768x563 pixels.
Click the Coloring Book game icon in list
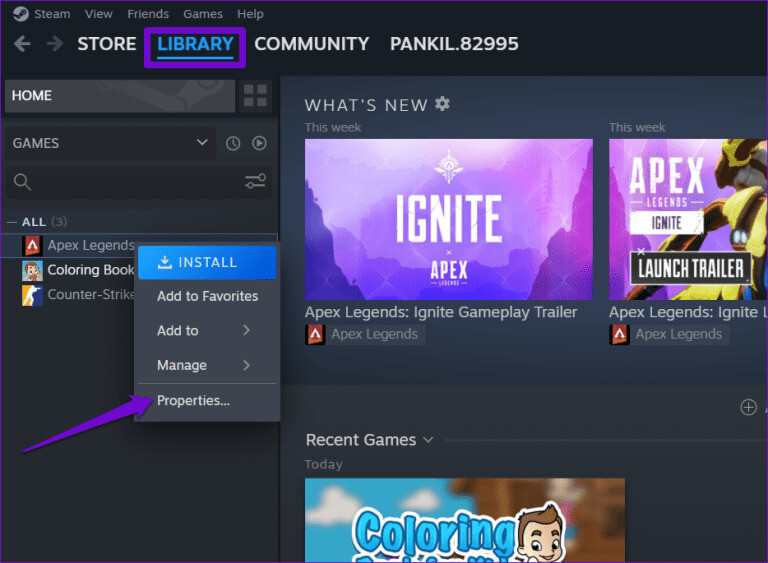tap(32, 270)
